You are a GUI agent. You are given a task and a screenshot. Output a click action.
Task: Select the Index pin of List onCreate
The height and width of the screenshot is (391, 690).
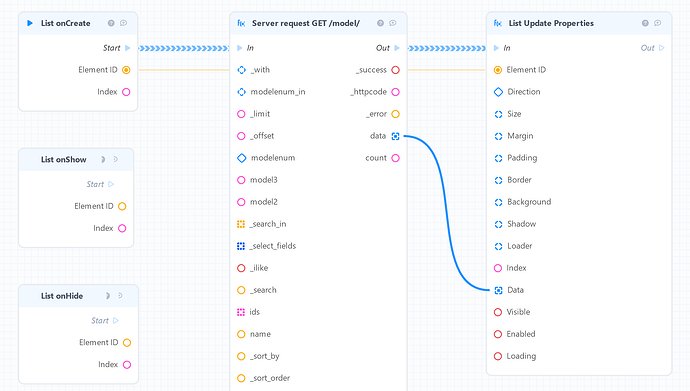coord(126,92)
